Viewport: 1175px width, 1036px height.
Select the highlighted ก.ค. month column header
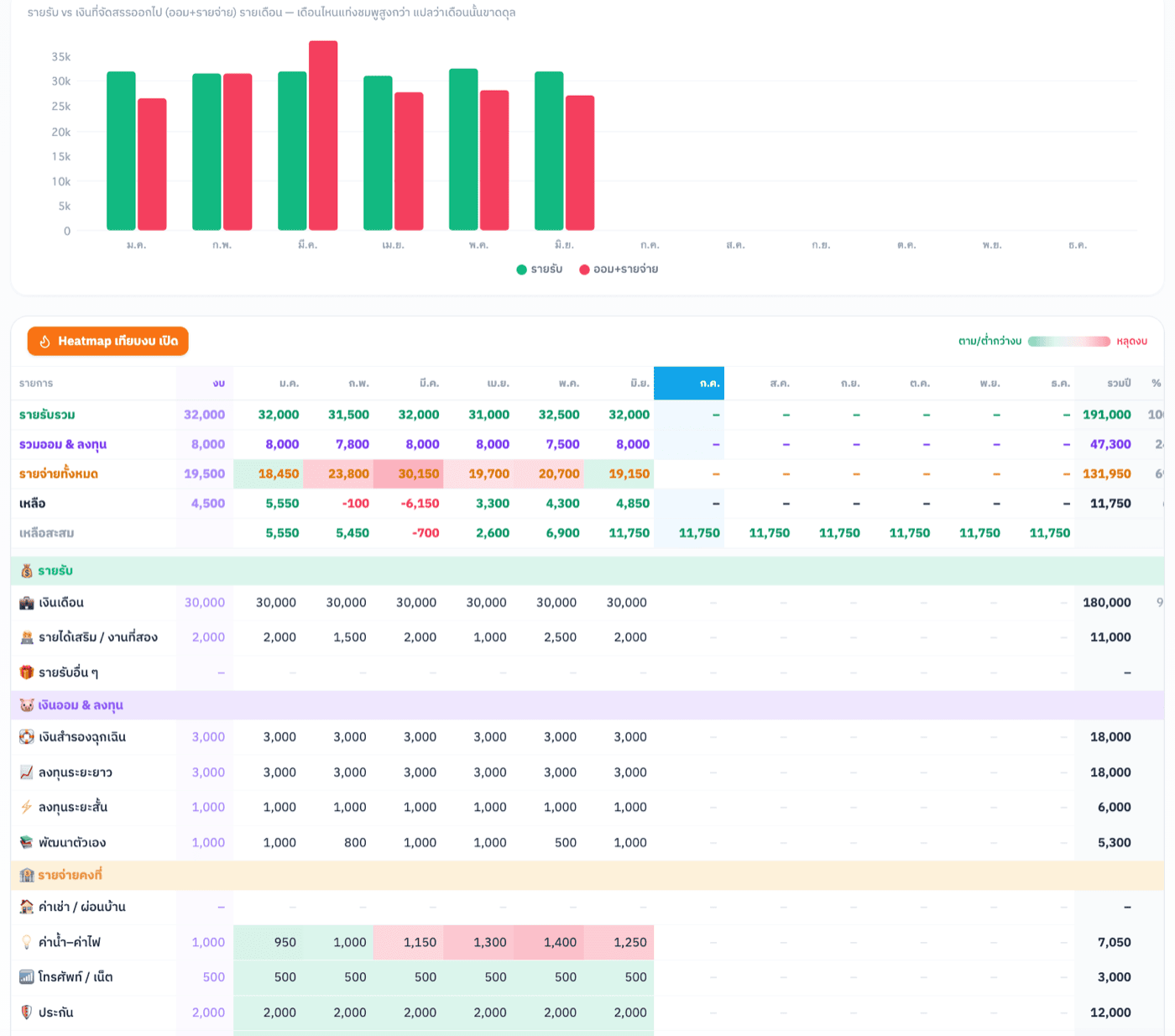pyautogui.click(x=689, y=383)
